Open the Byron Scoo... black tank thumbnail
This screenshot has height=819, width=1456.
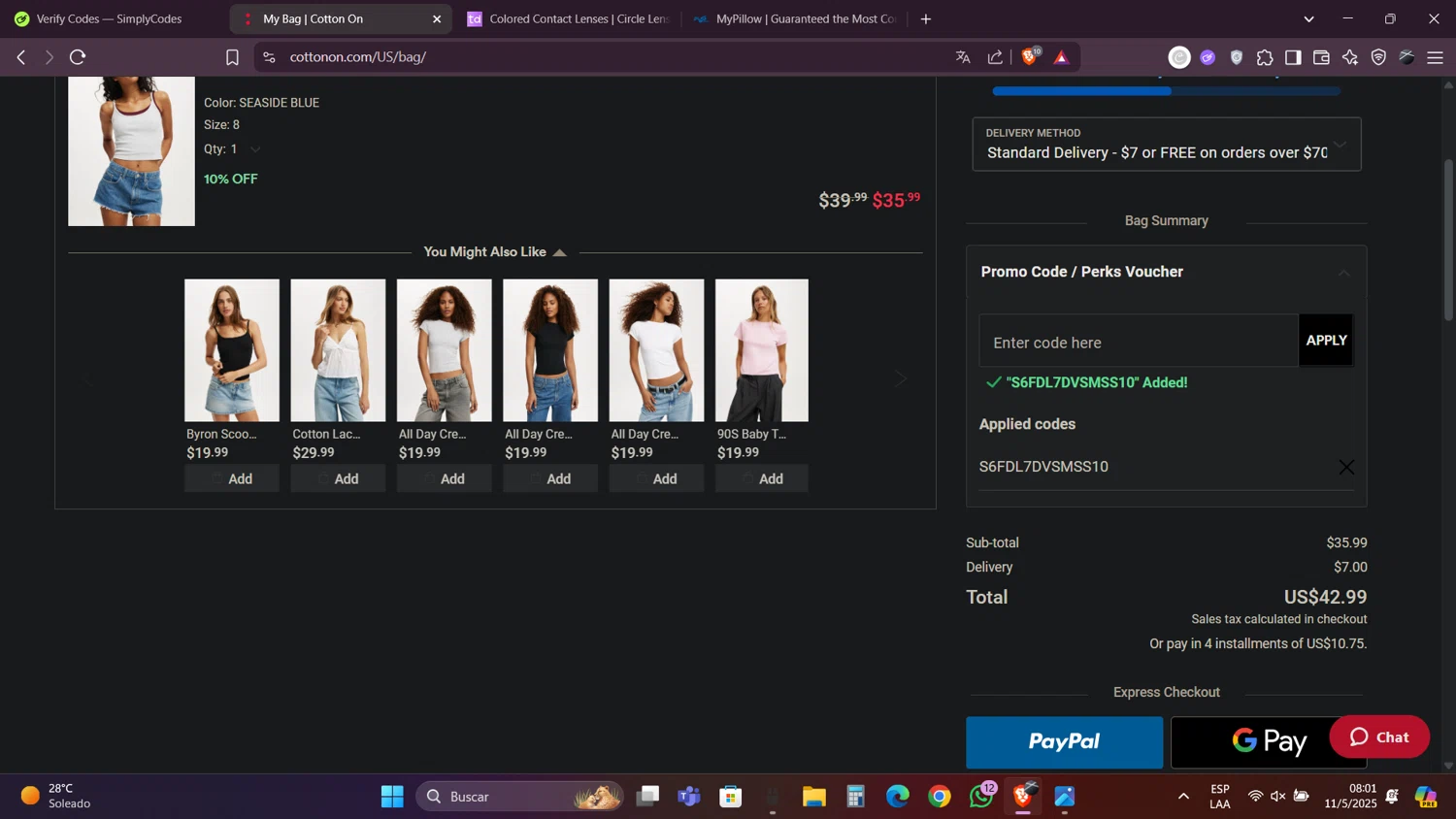tap(232, 350)
